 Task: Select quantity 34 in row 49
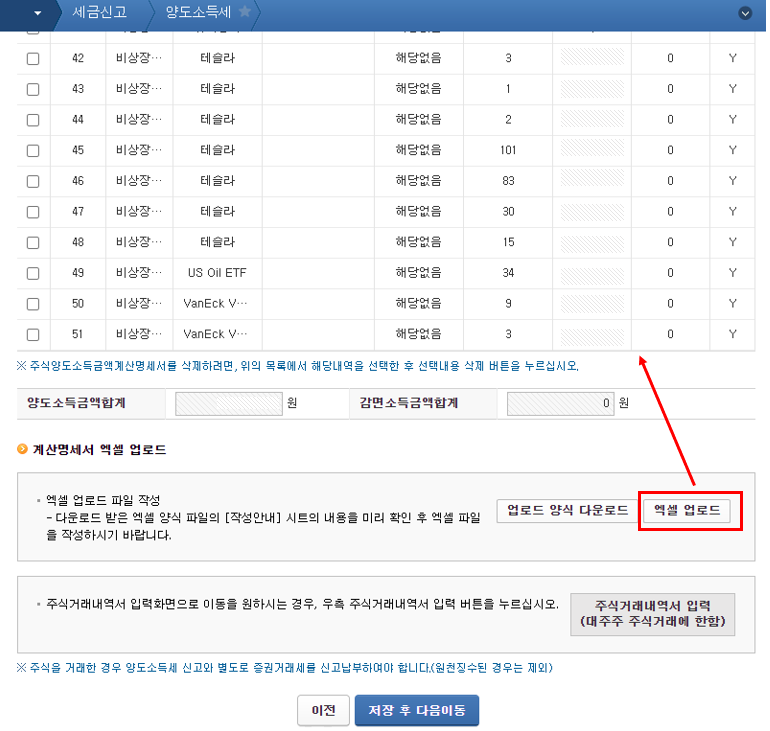pyautogui.click(x=508, y=273)
